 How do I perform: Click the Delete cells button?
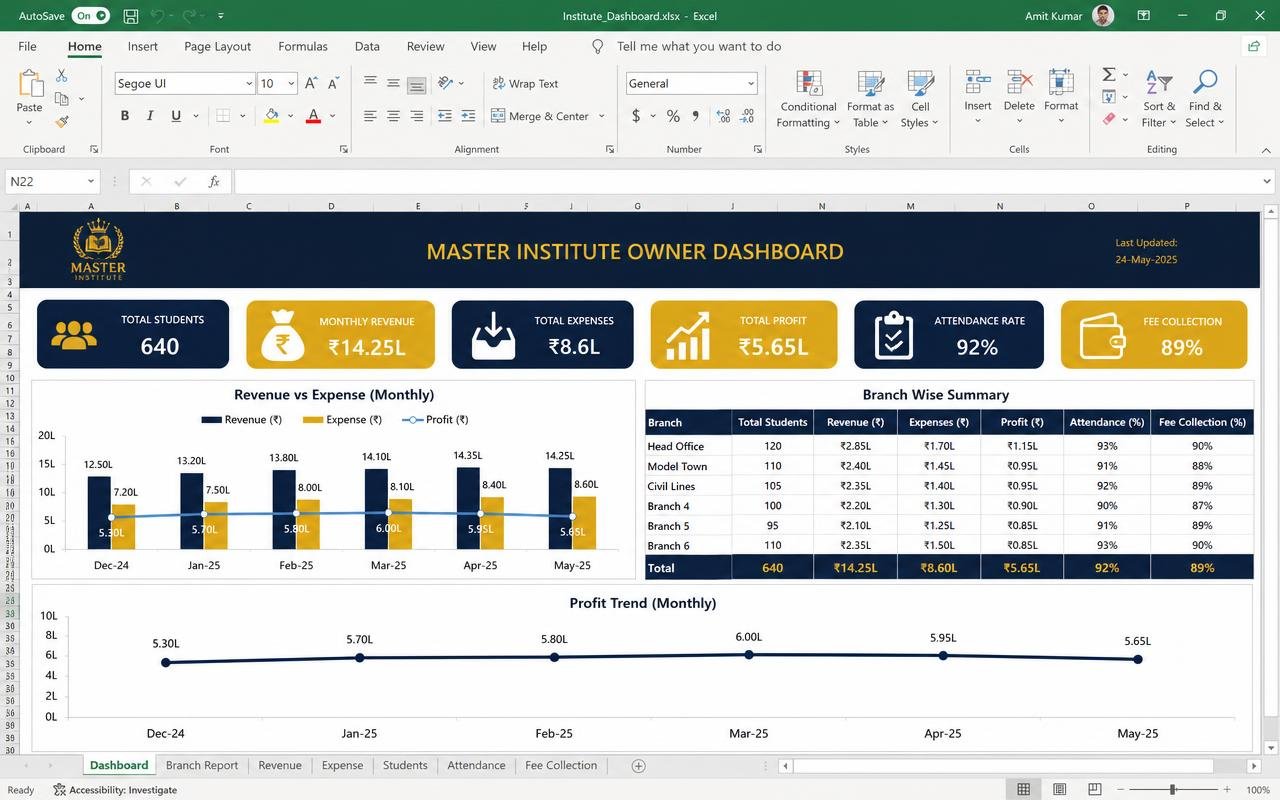(1019, 97)
